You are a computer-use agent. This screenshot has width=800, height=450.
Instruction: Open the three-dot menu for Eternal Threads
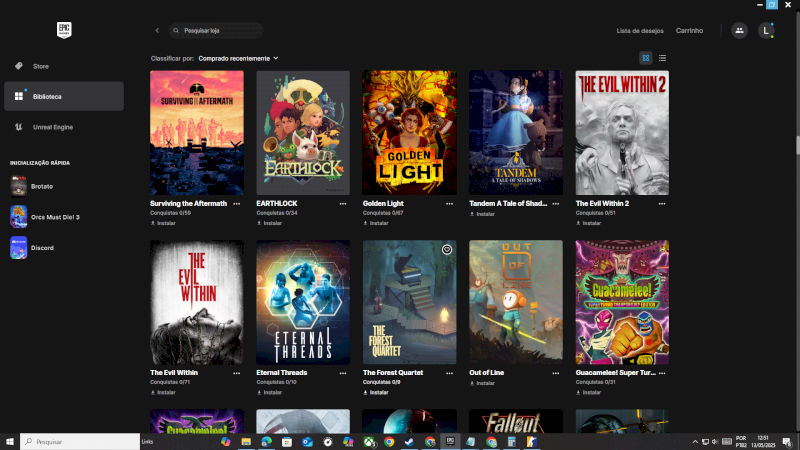point(343,373)
